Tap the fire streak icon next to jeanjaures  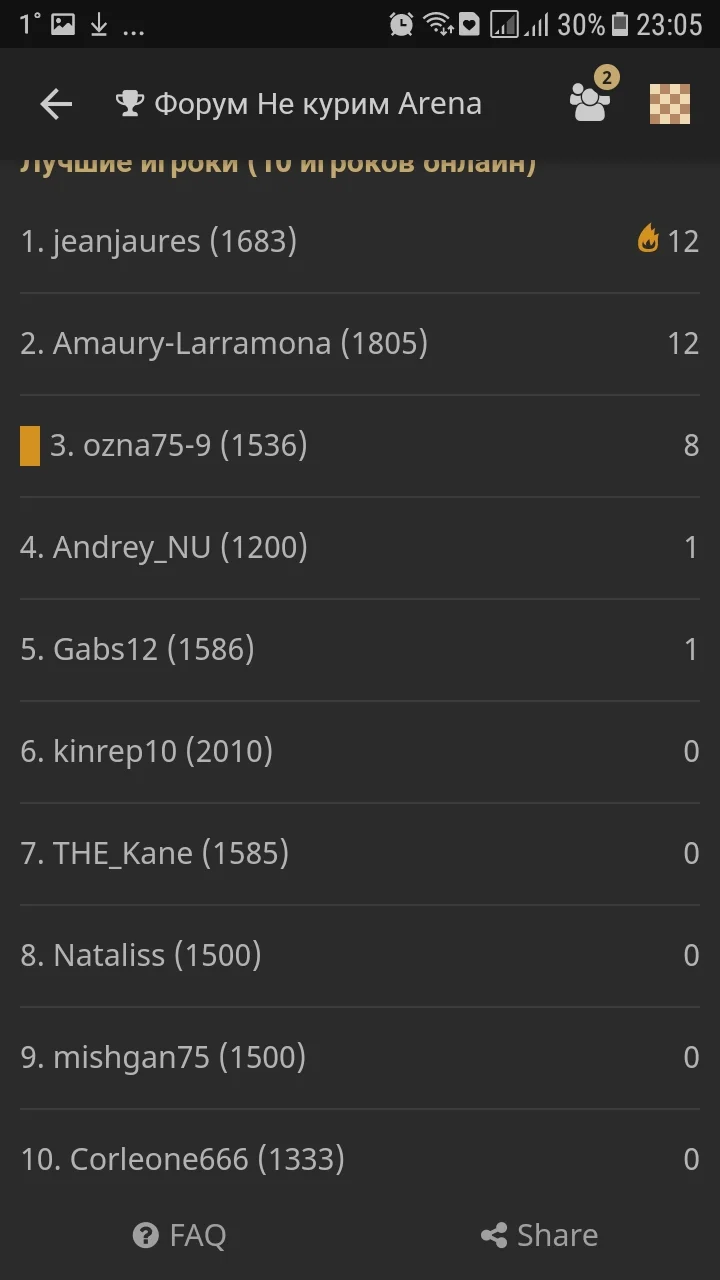tap(648, 239)
